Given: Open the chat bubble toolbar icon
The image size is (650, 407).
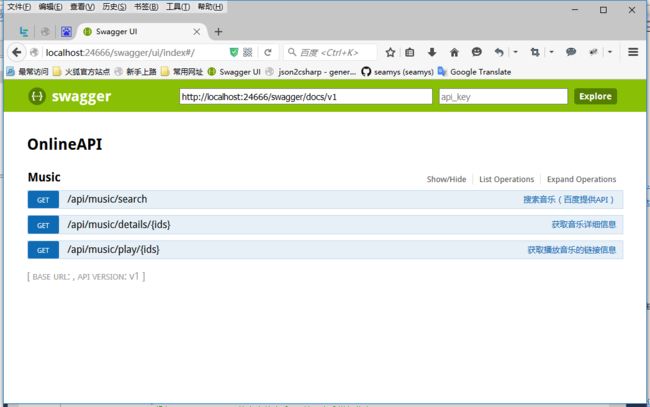Looking at the screenshot, I should (571, 52).
